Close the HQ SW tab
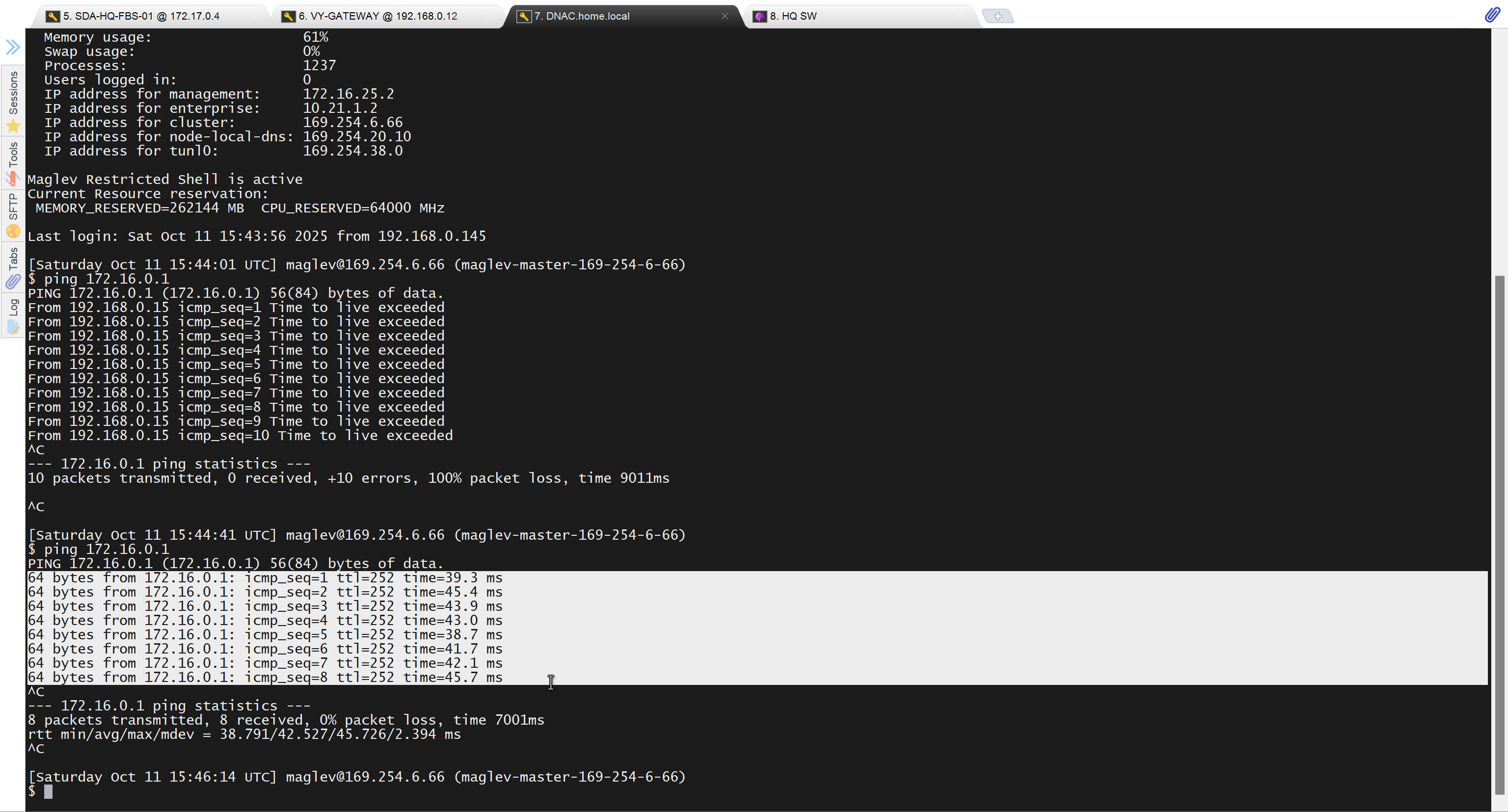 (960, 16)
